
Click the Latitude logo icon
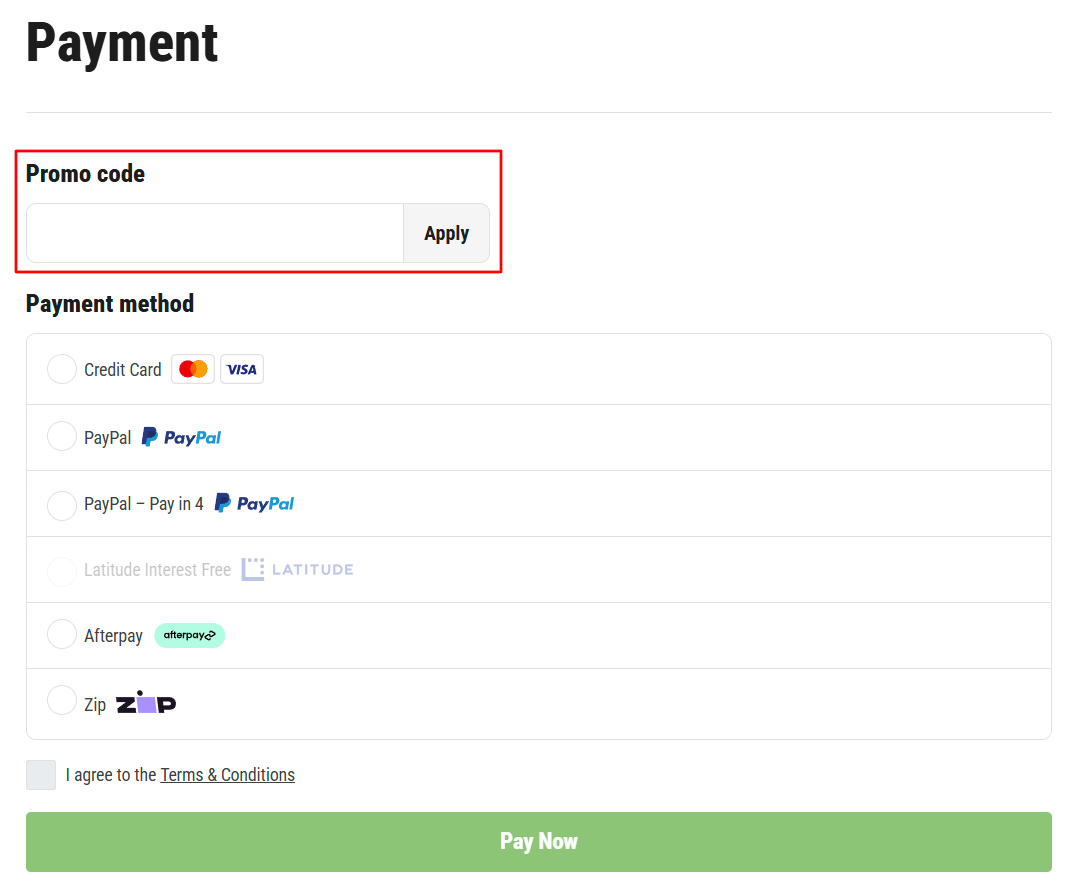coord(297,569)
